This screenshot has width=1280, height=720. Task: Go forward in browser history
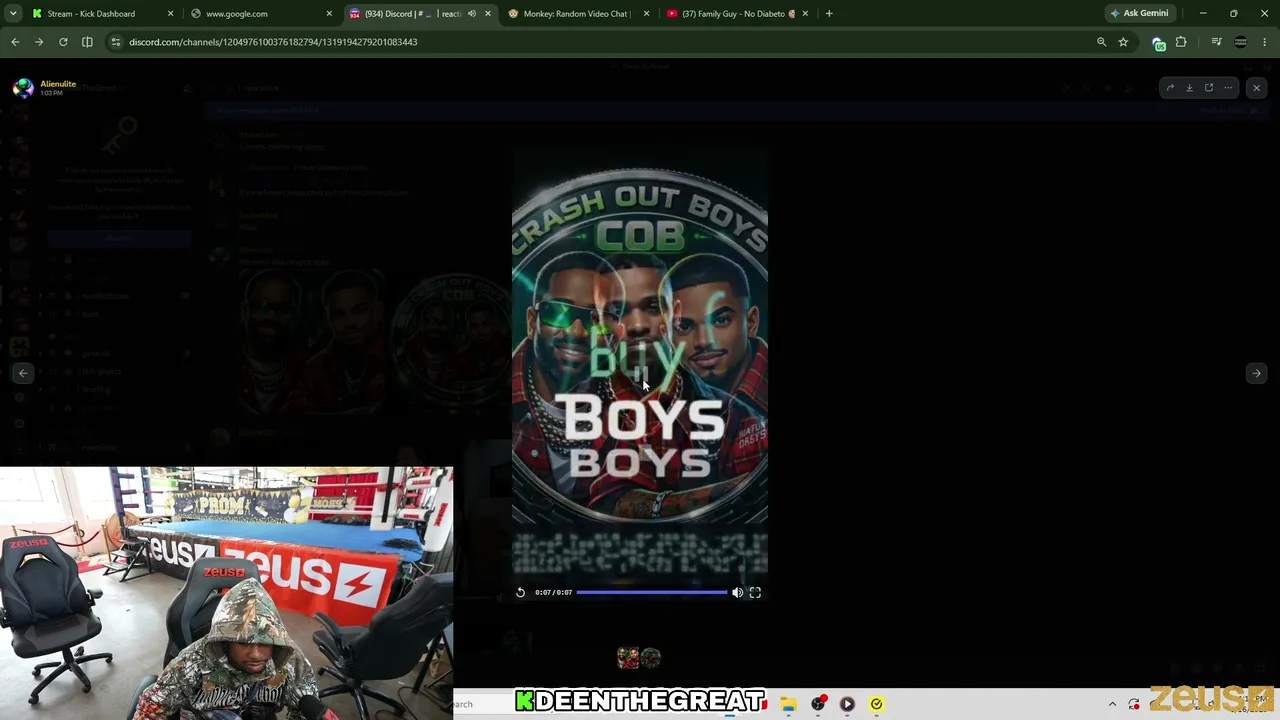click(x=39, y=42)
